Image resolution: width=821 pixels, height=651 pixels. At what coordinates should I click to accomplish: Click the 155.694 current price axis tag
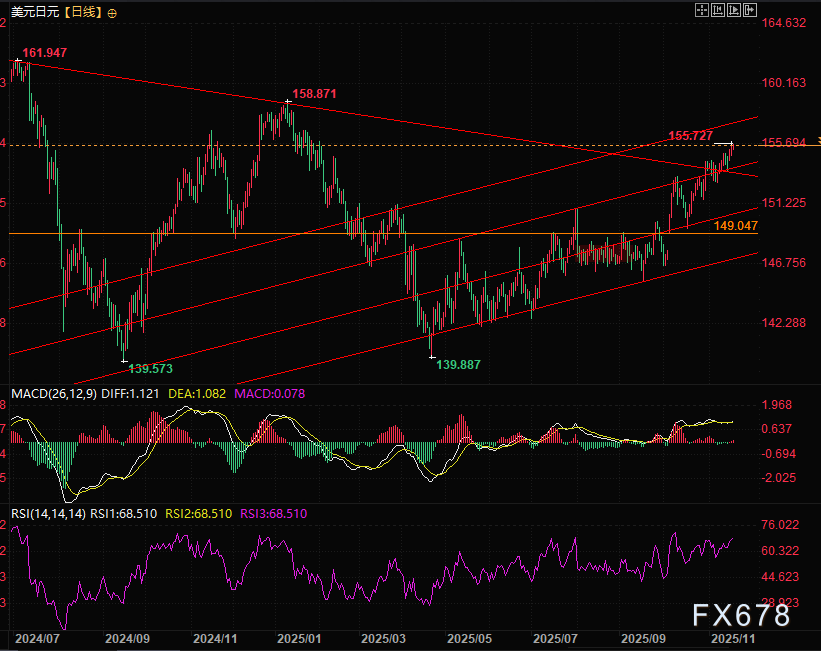click(x=784, y=143)
